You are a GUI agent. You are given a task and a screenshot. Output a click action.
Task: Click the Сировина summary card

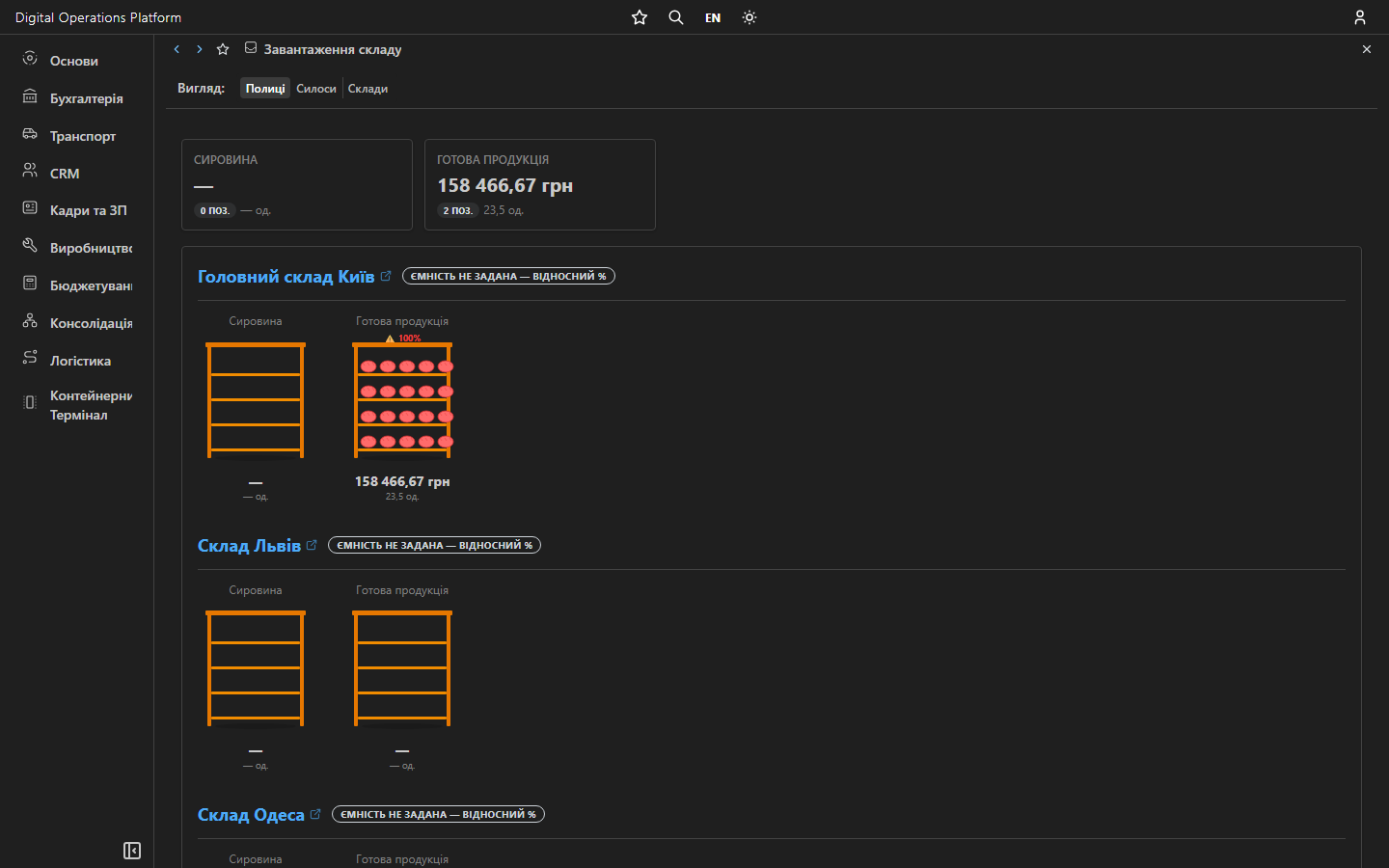(x=297, y=185)
